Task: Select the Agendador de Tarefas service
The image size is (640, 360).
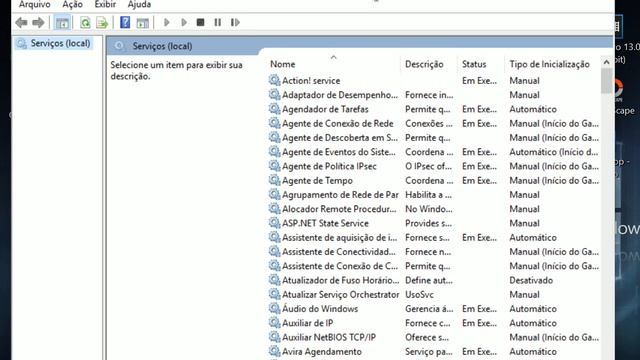Action: click(x=325, y=109)
